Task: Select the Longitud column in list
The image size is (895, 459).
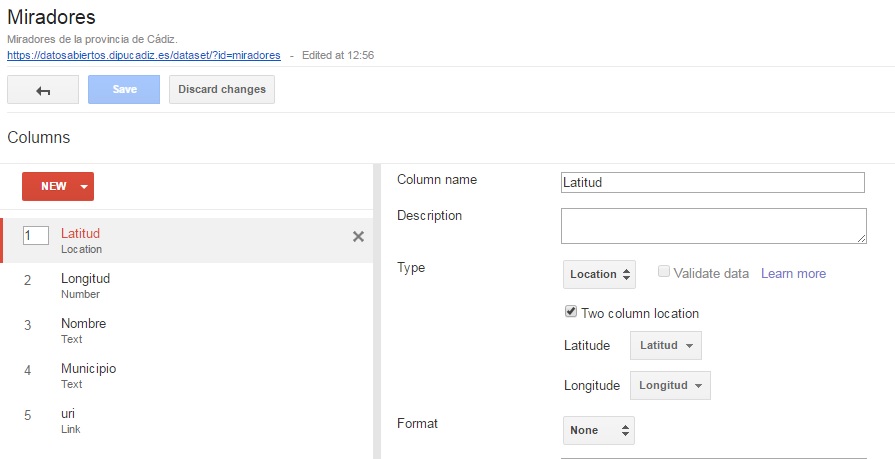Action: pos(187,285)
